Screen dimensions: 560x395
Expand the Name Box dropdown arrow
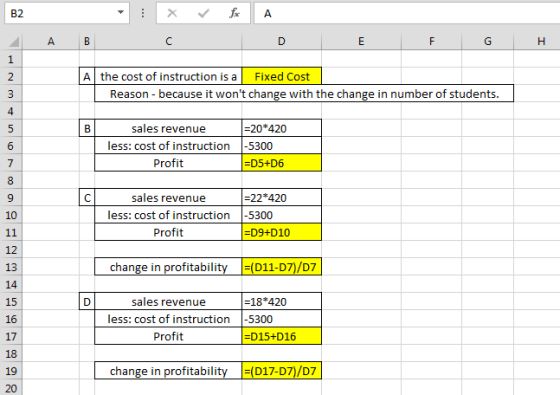click(x=121, y=13)
